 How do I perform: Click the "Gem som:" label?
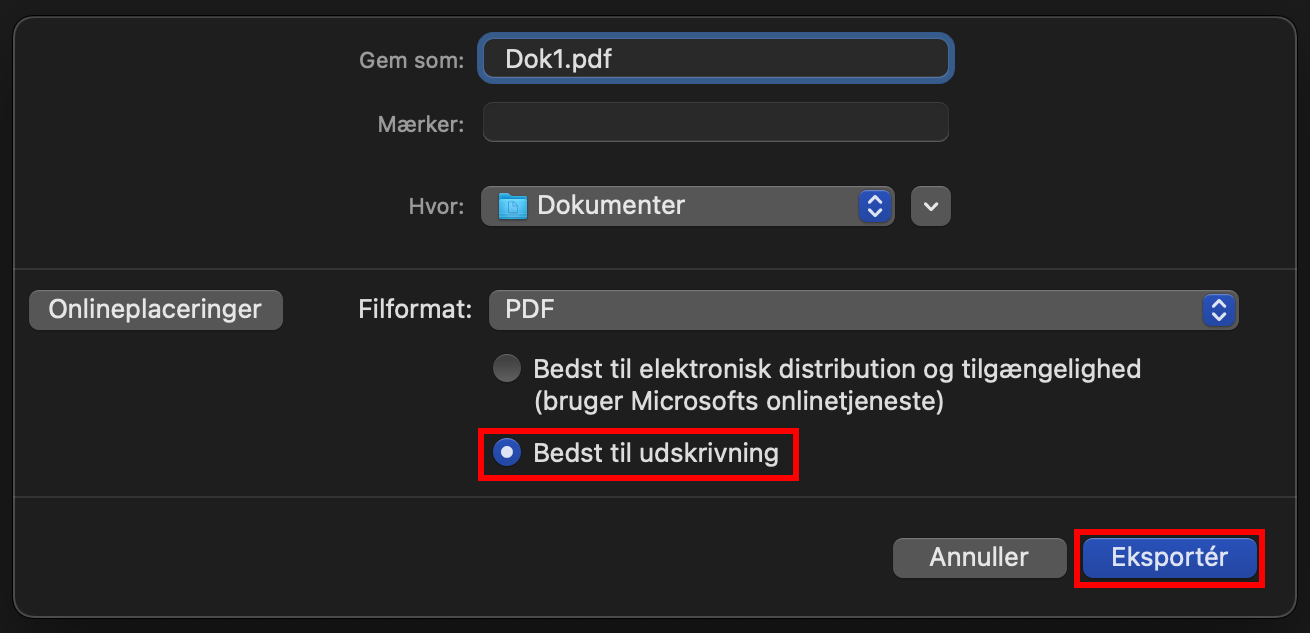coord(411,60)
